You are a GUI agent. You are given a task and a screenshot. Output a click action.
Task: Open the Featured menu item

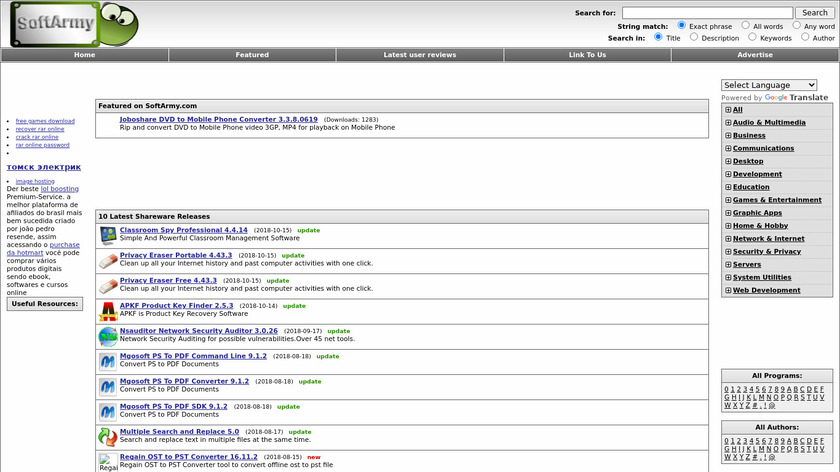coord(252,55)
